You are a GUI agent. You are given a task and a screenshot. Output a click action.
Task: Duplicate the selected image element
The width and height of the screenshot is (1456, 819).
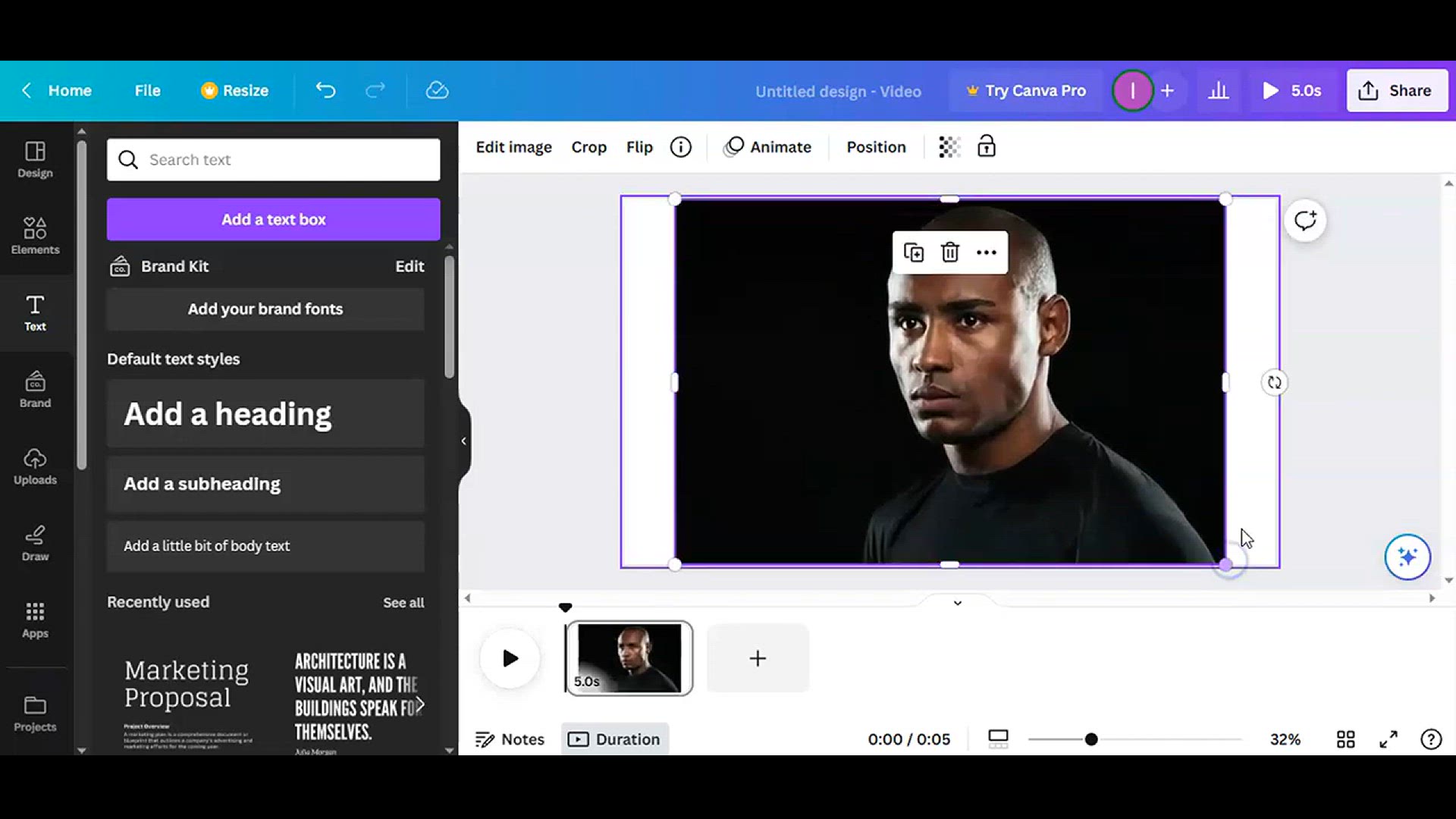coord(914,253)
